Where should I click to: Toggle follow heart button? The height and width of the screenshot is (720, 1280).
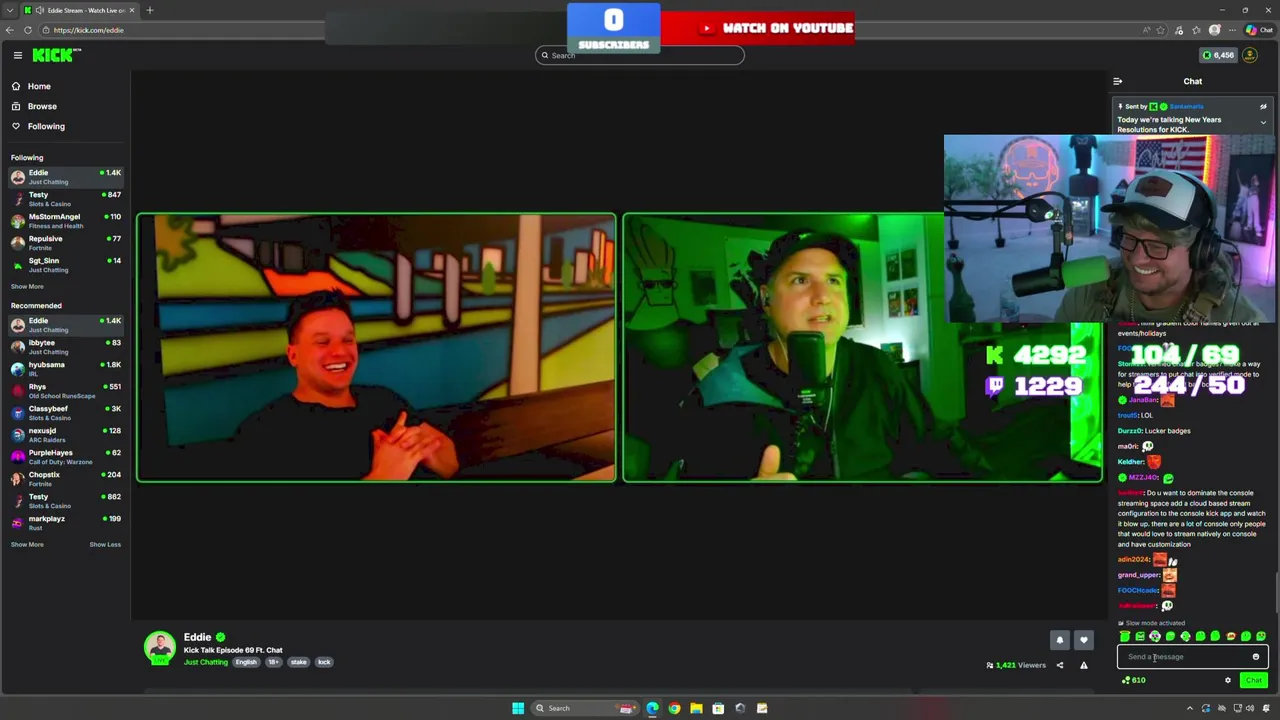tap(1083, 640)
